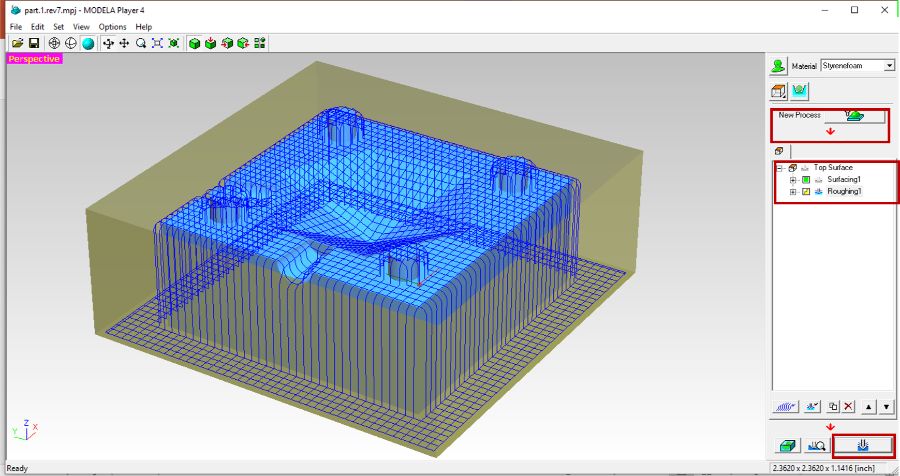Select the magnifier zoom tool
900x476 pixels.
tap(141, 43)
